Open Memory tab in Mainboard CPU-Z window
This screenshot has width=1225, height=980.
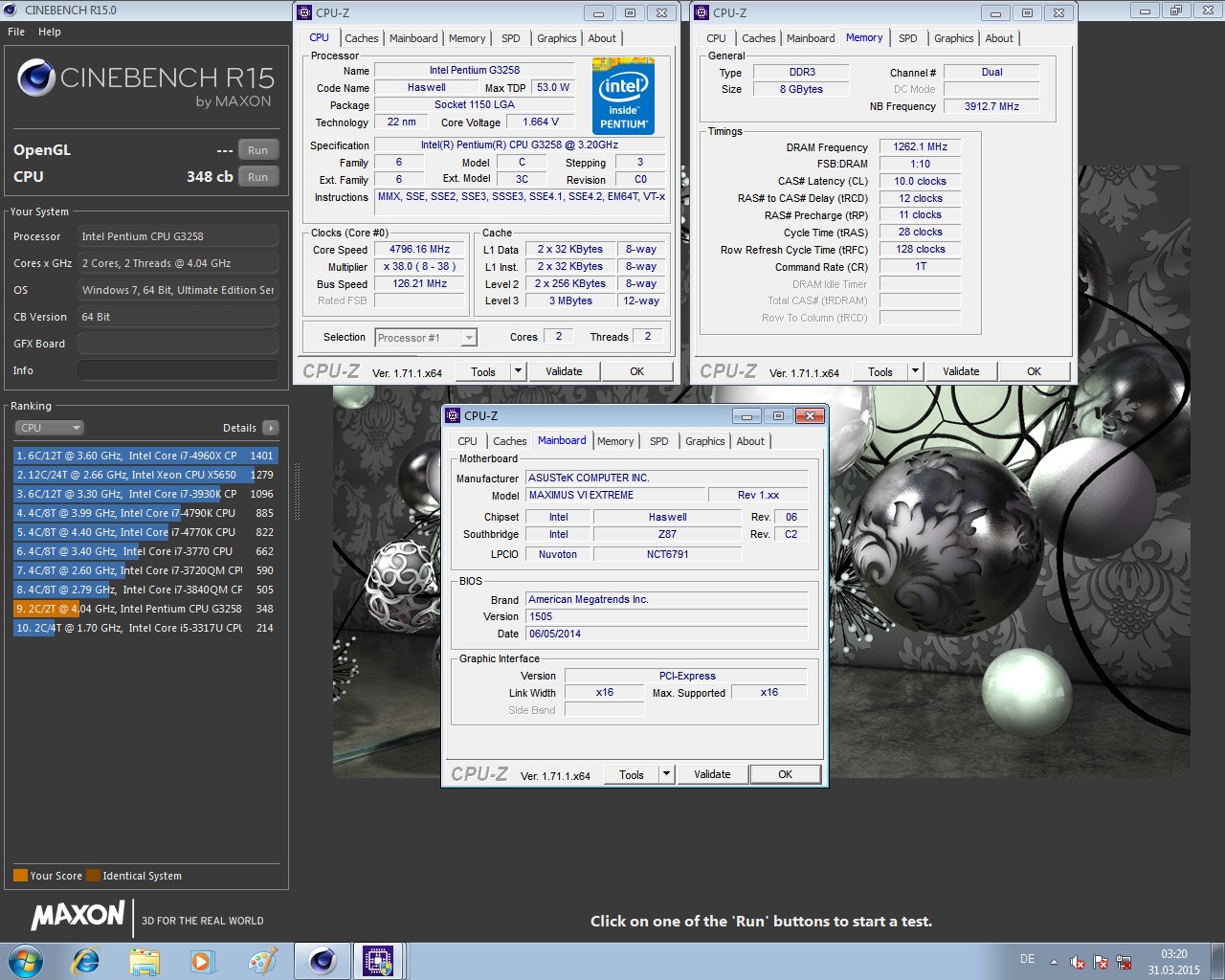[615, 441]
